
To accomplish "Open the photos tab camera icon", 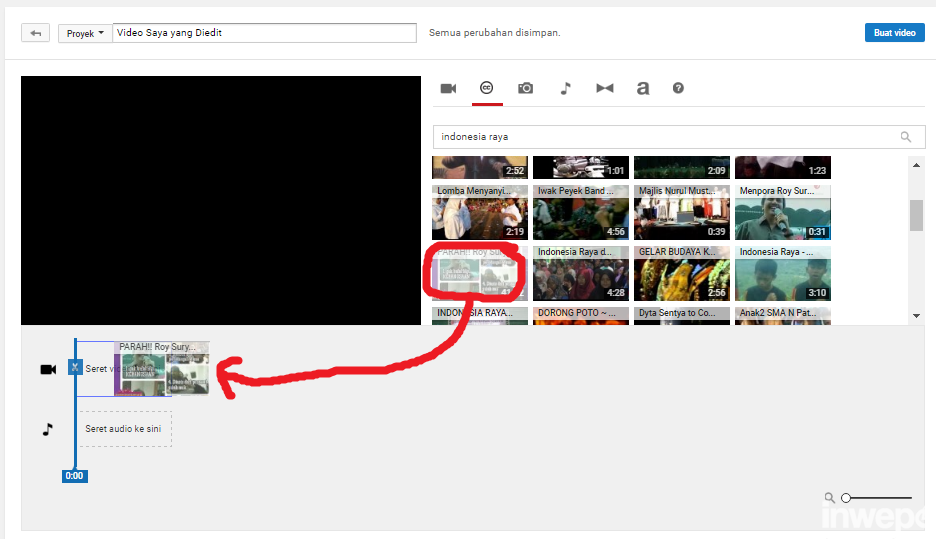I will (525, 88).
